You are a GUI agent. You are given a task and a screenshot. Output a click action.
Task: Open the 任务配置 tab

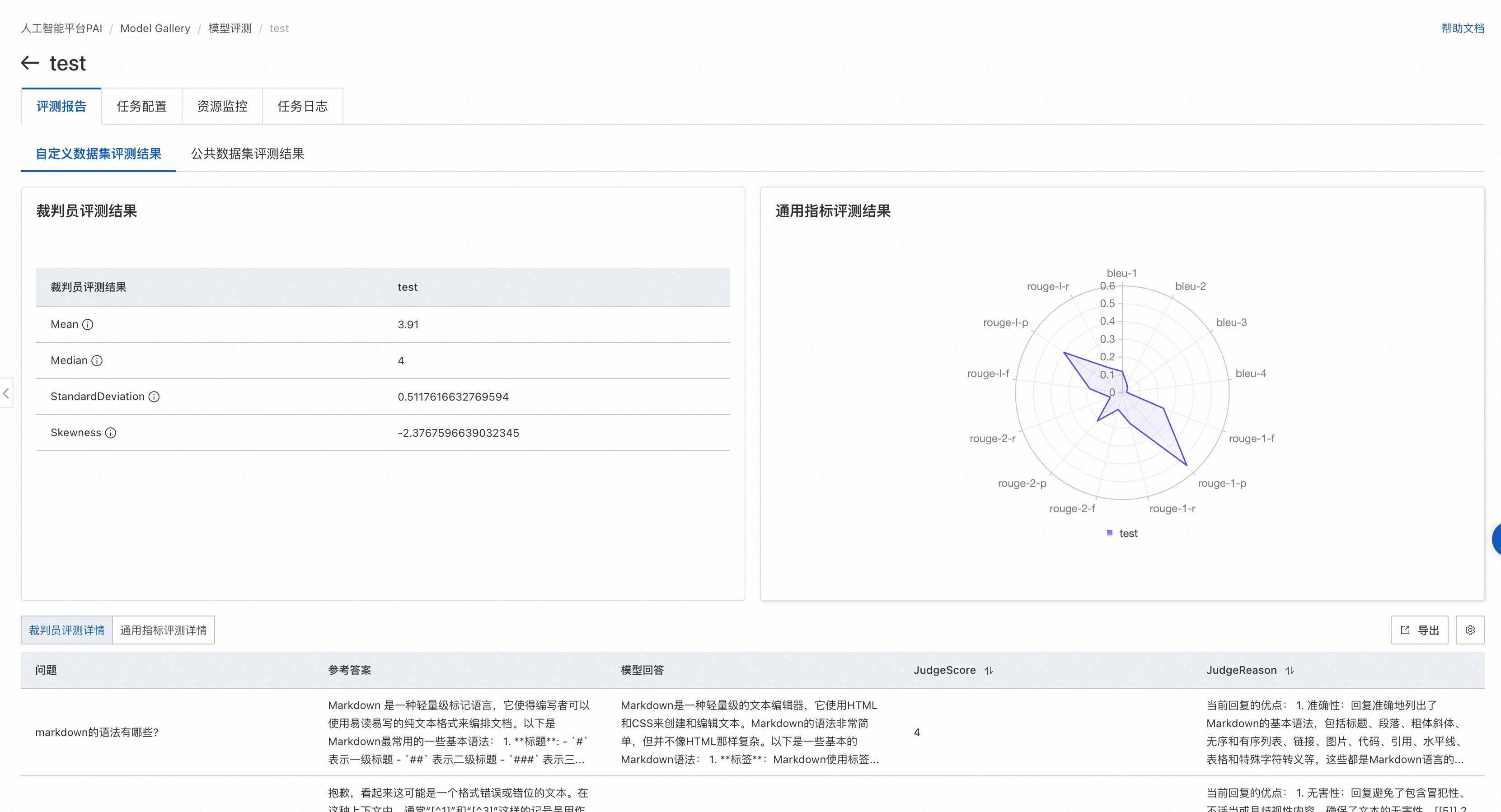click(141, 106)
